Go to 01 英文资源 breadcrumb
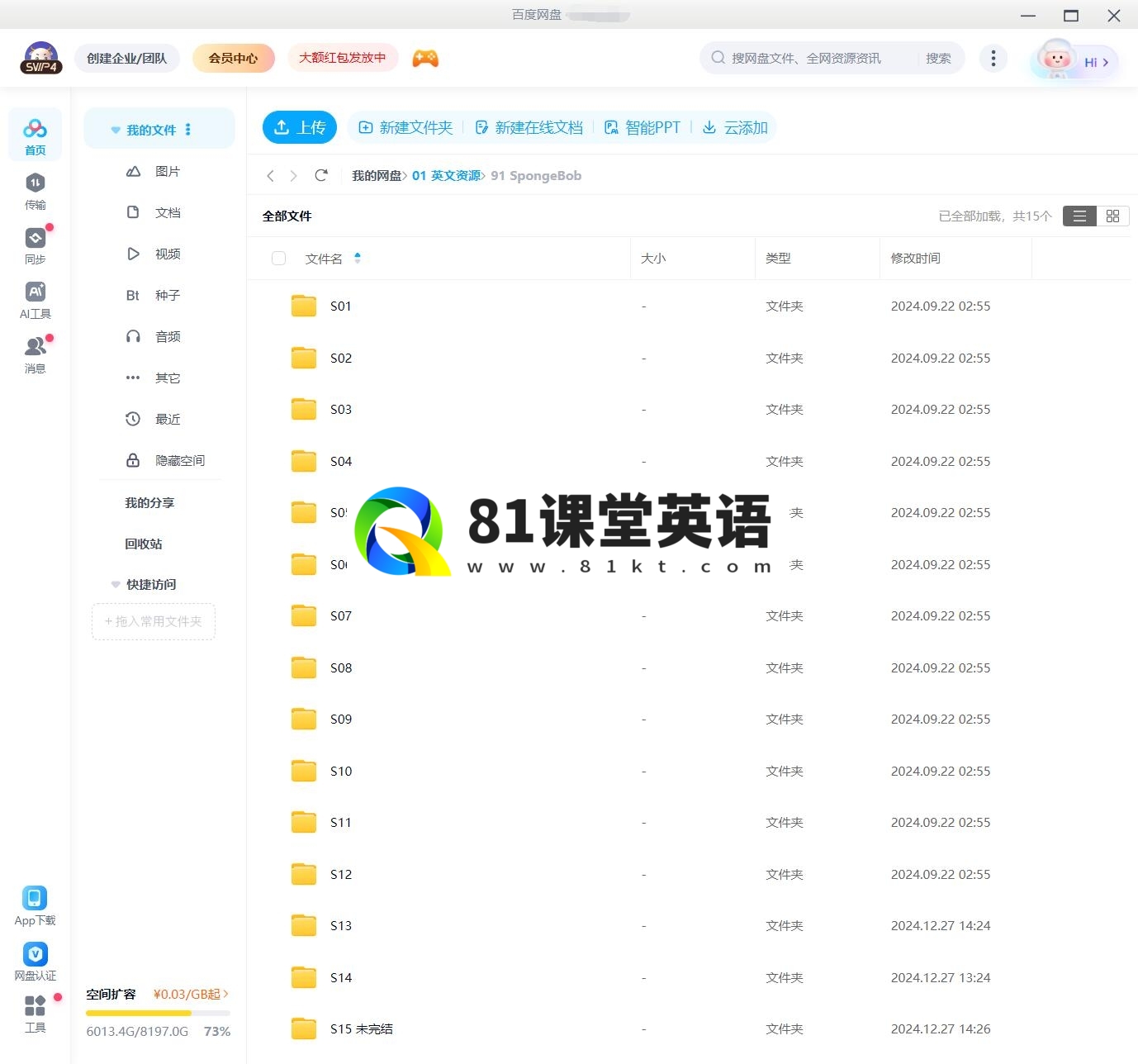 (447, 175)
